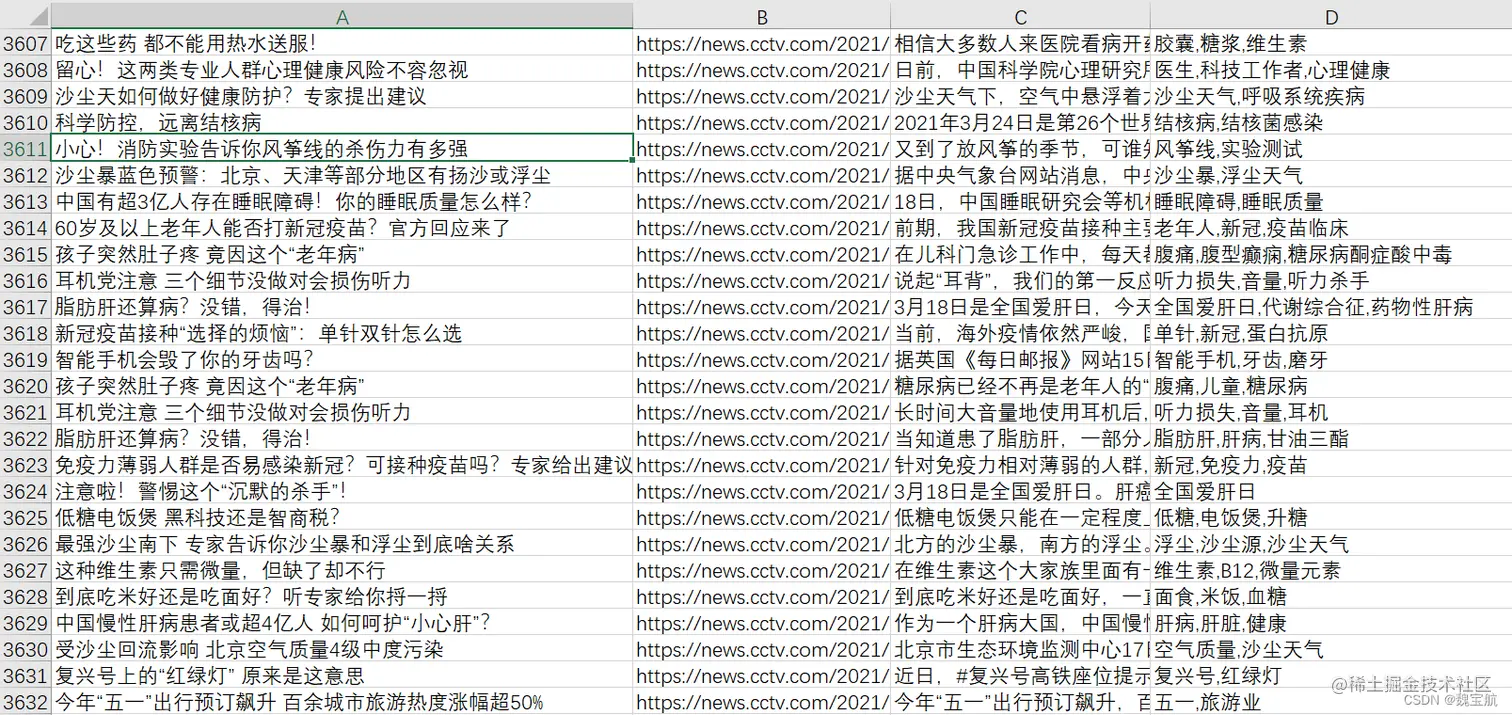1512x715 pixels.
Task: Click active cell '小心!消防实验告诉你风筝线的杀伤力有多强'
Action: click(342, 149)
